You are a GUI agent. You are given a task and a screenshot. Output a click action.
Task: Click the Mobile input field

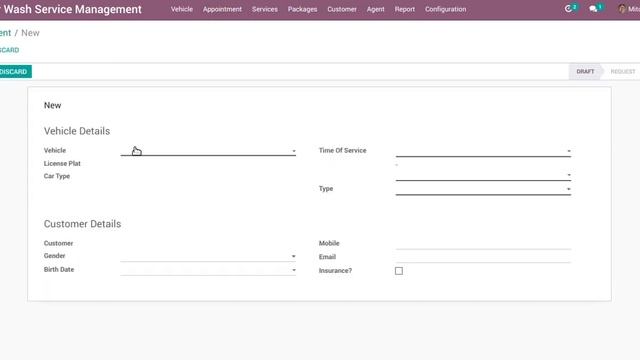click(483, 244)
